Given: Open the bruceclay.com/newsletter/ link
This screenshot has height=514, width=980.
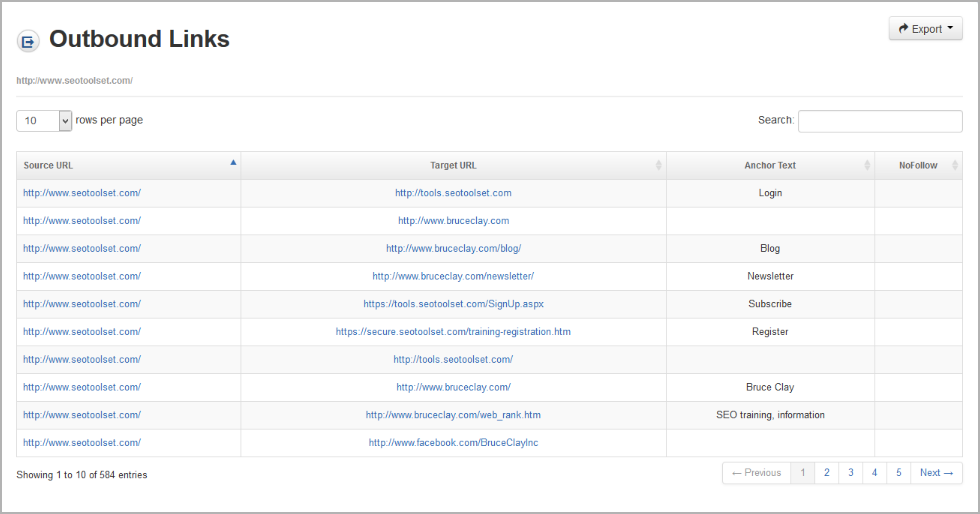Looking at the screenshot, I should [x=453, y=276].
